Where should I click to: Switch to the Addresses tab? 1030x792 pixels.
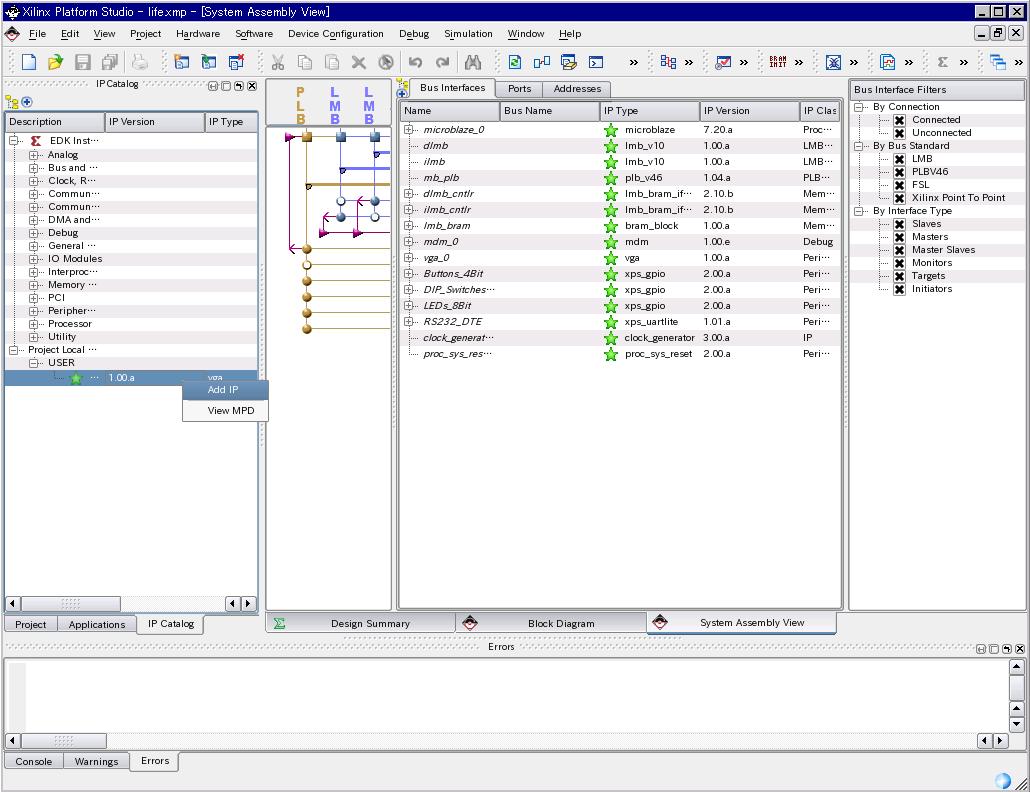click(x=577, y=89)
